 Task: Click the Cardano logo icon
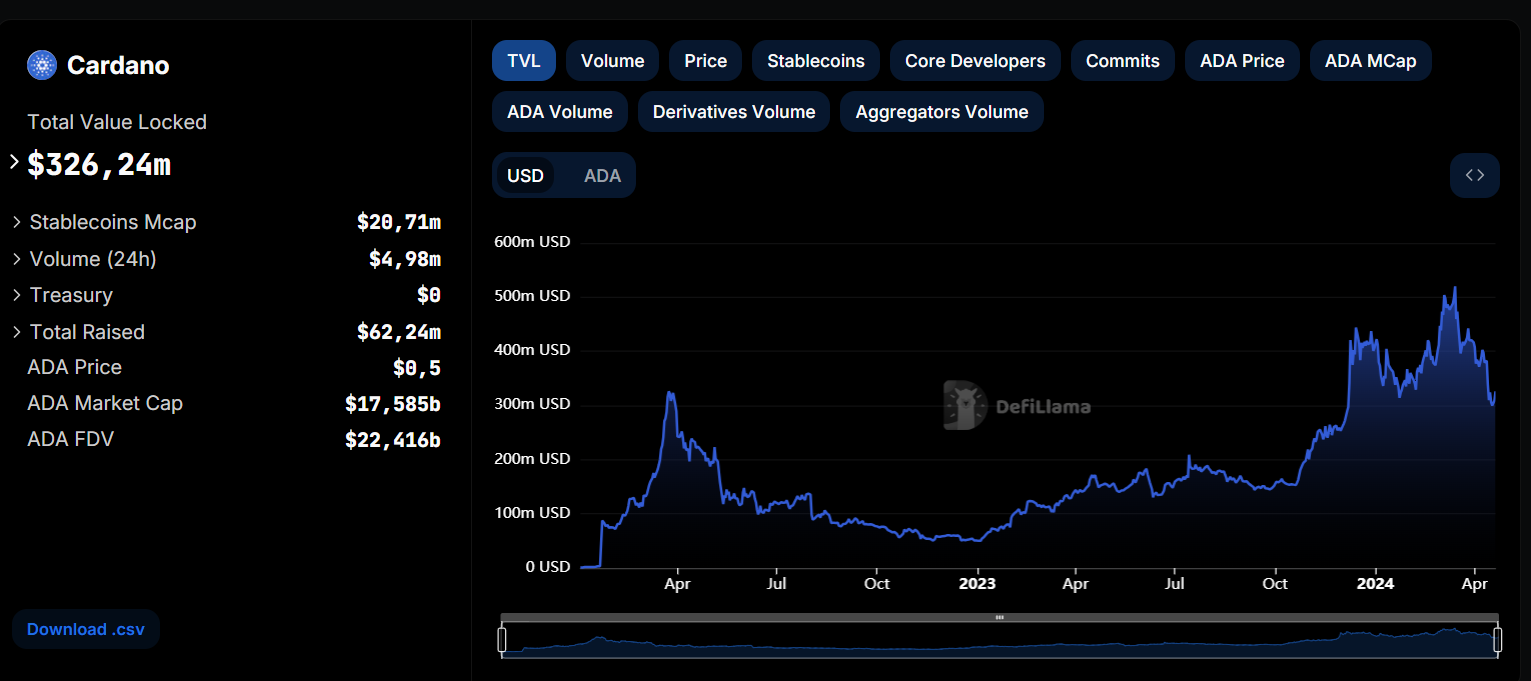coord(42,65)
